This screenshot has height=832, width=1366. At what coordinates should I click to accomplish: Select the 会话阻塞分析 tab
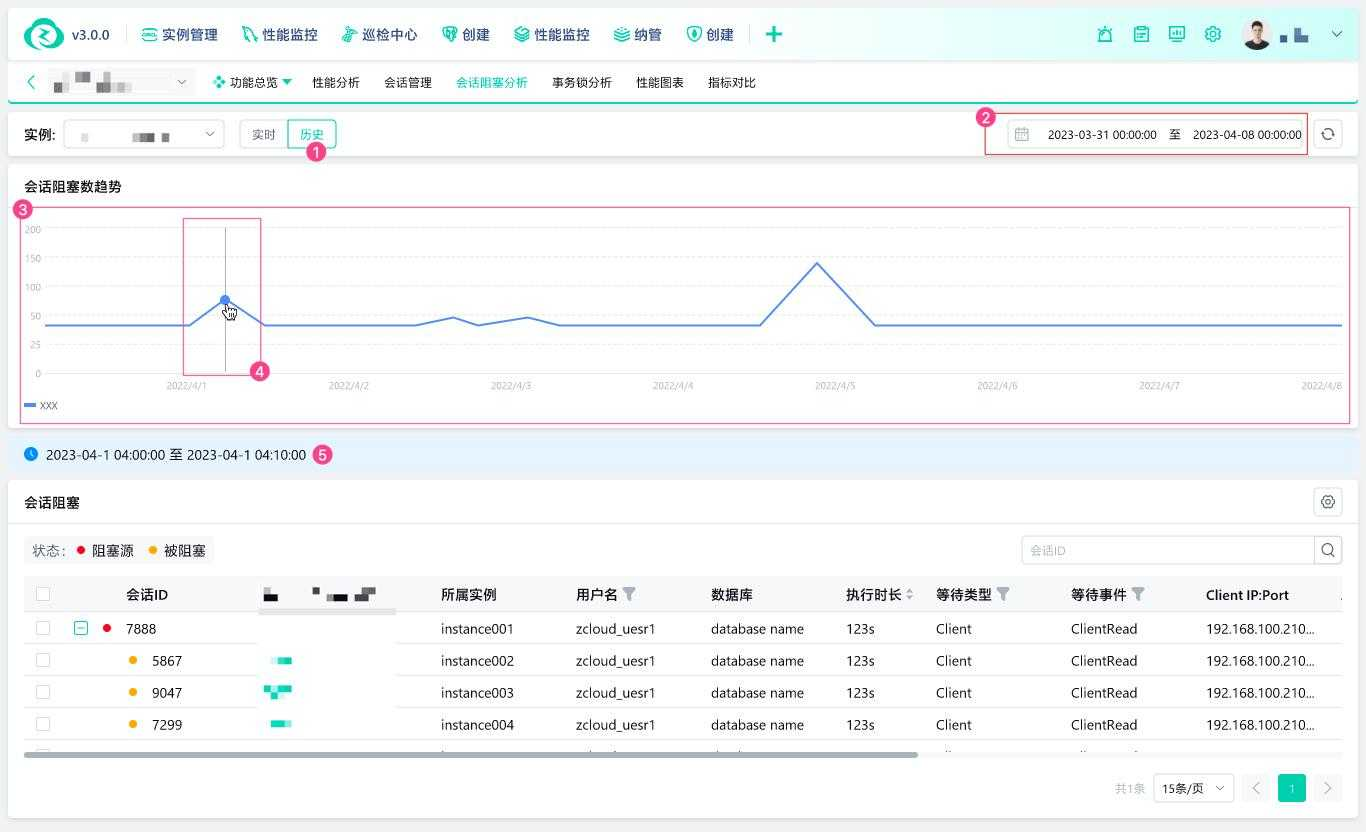tap(492, 83)
